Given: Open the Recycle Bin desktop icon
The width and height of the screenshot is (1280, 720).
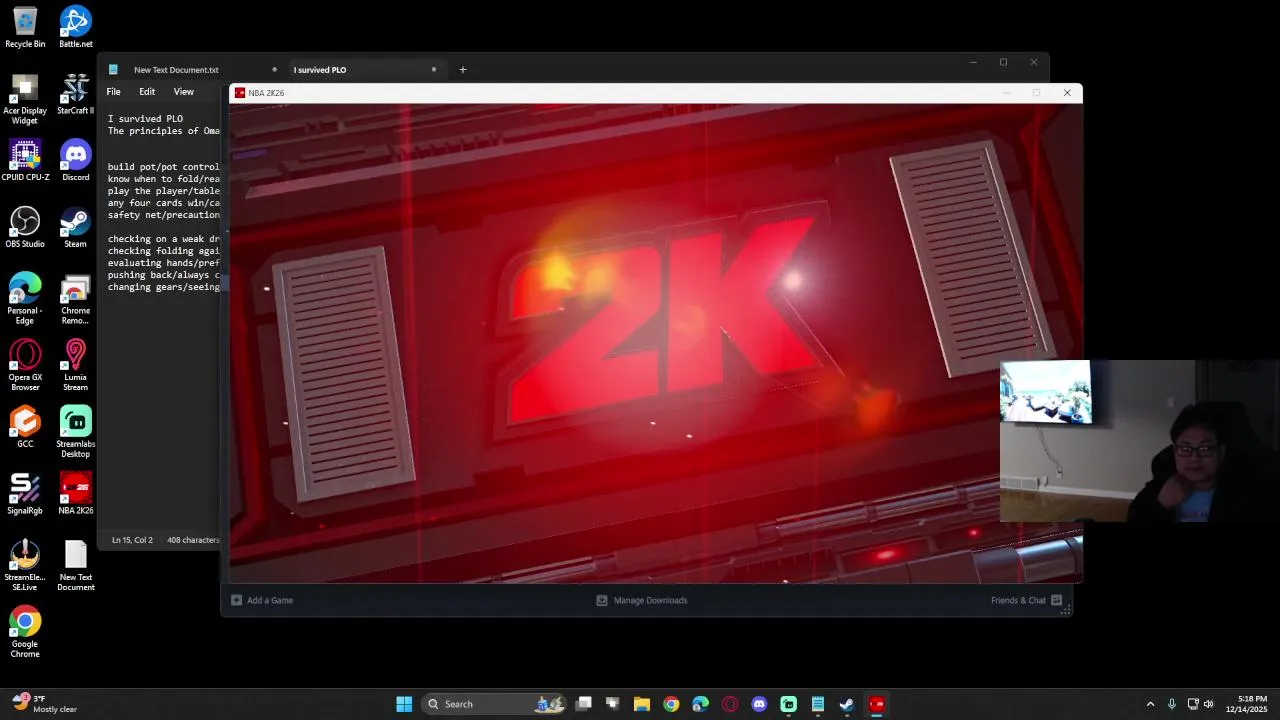Looking at the screenshot, I should pyautogui.click(x=25, y=27).
